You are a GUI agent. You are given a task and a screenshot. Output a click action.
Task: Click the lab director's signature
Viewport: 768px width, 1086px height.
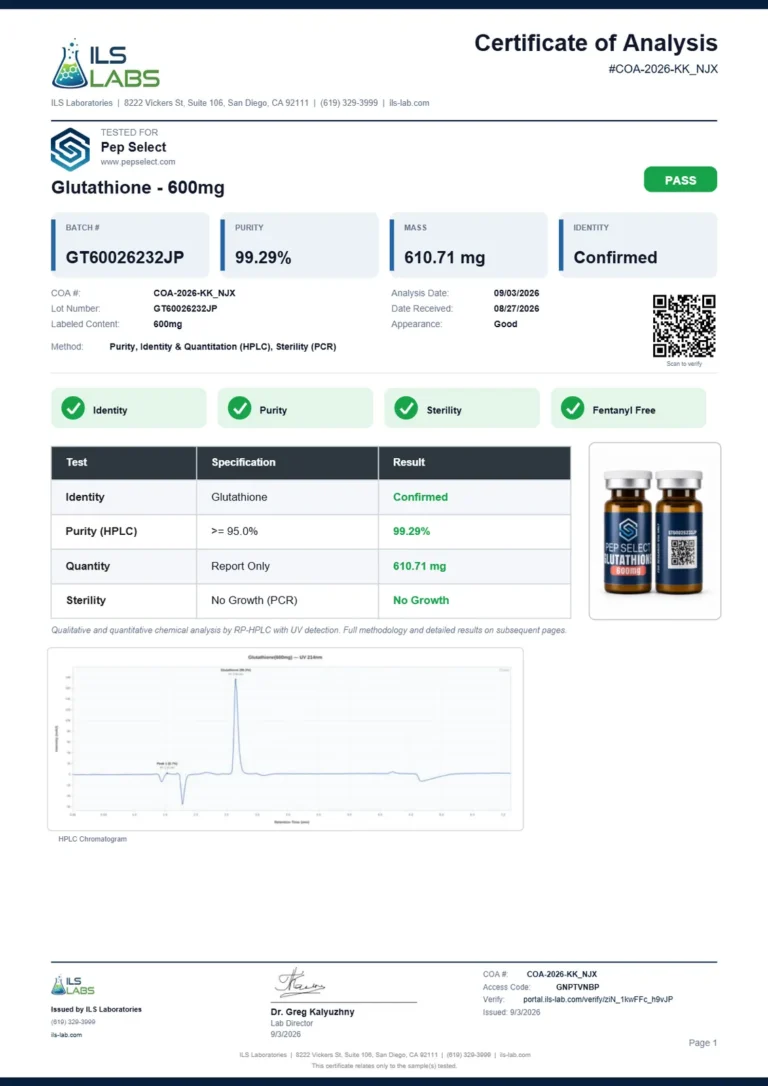(x=300, y=983)
